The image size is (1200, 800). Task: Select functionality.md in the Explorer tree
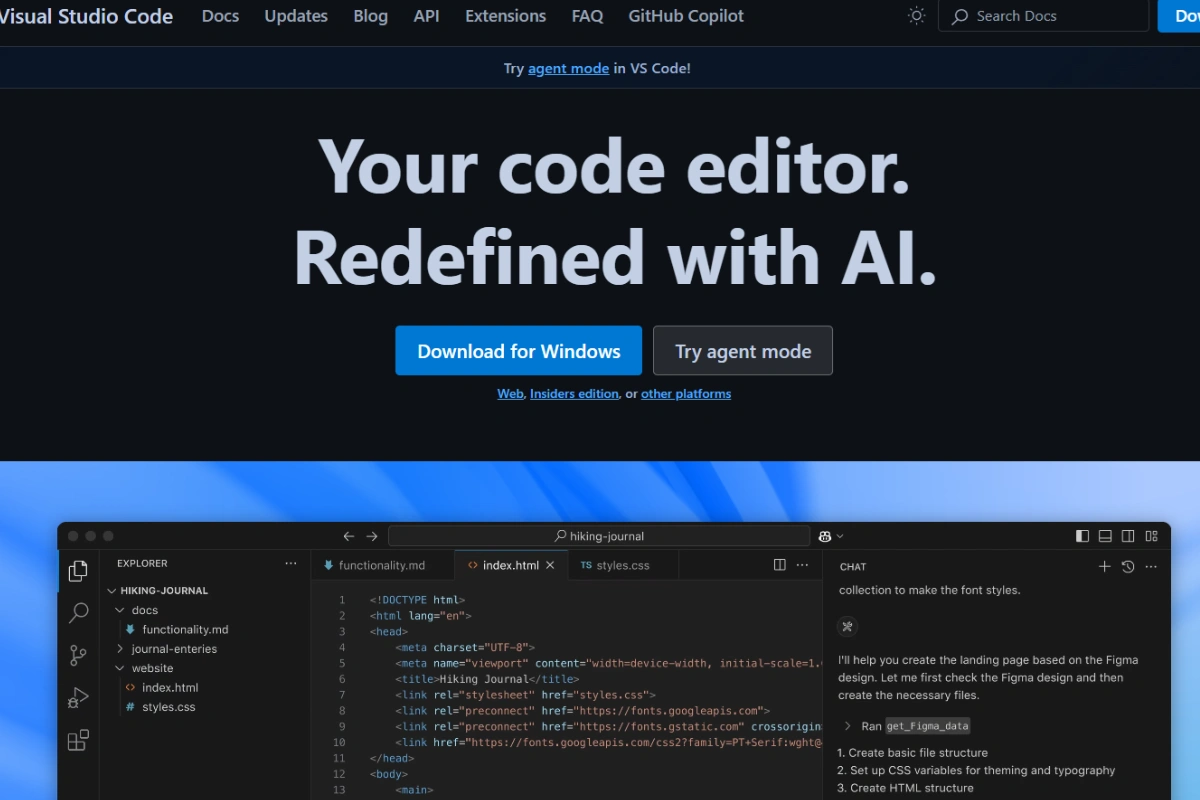pyautogui.click(x=185, y=629)
